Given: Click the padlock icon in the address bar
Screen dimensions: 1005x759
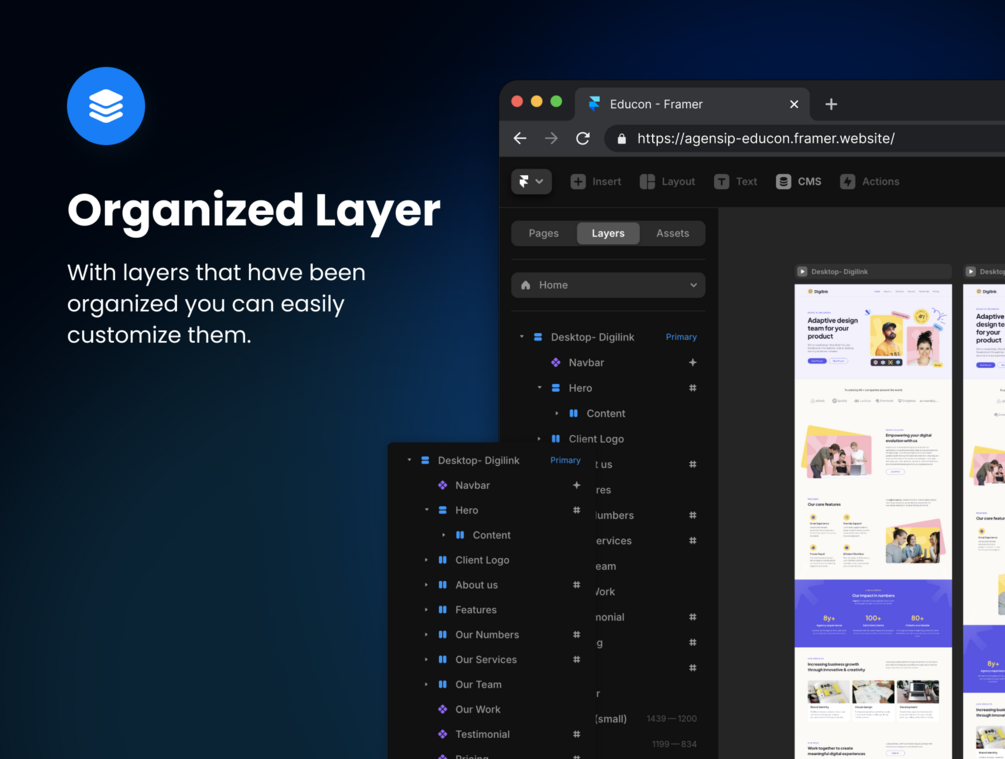Looking at the screenshot, I should click(x=621, y=138).
